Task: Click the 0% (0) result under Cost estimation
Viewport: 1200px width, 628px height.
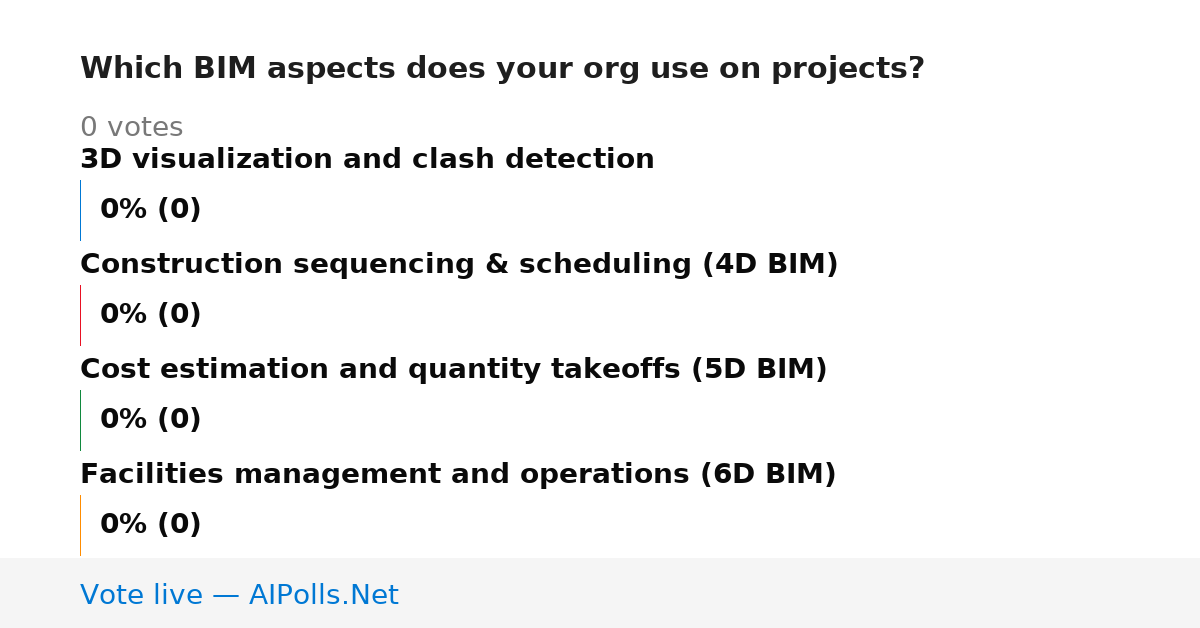Action: click(x=151, y=420)
